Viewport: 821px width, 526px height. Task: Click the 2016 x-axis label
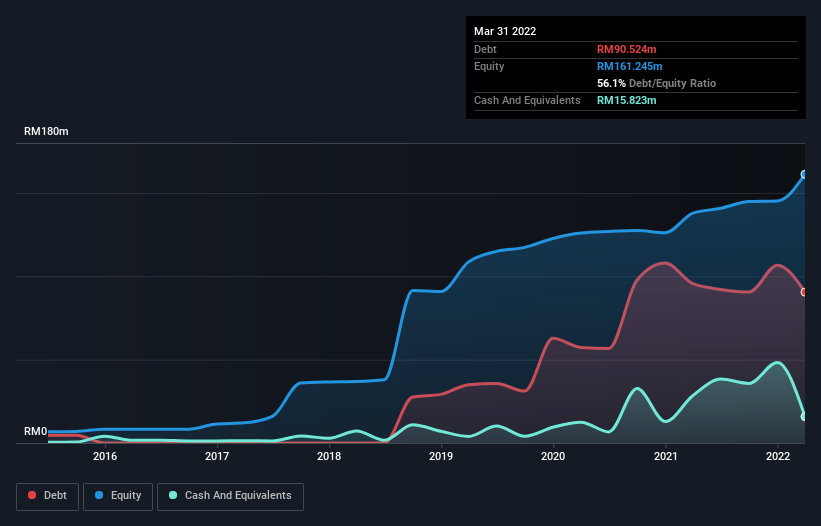tap(105, 456)
